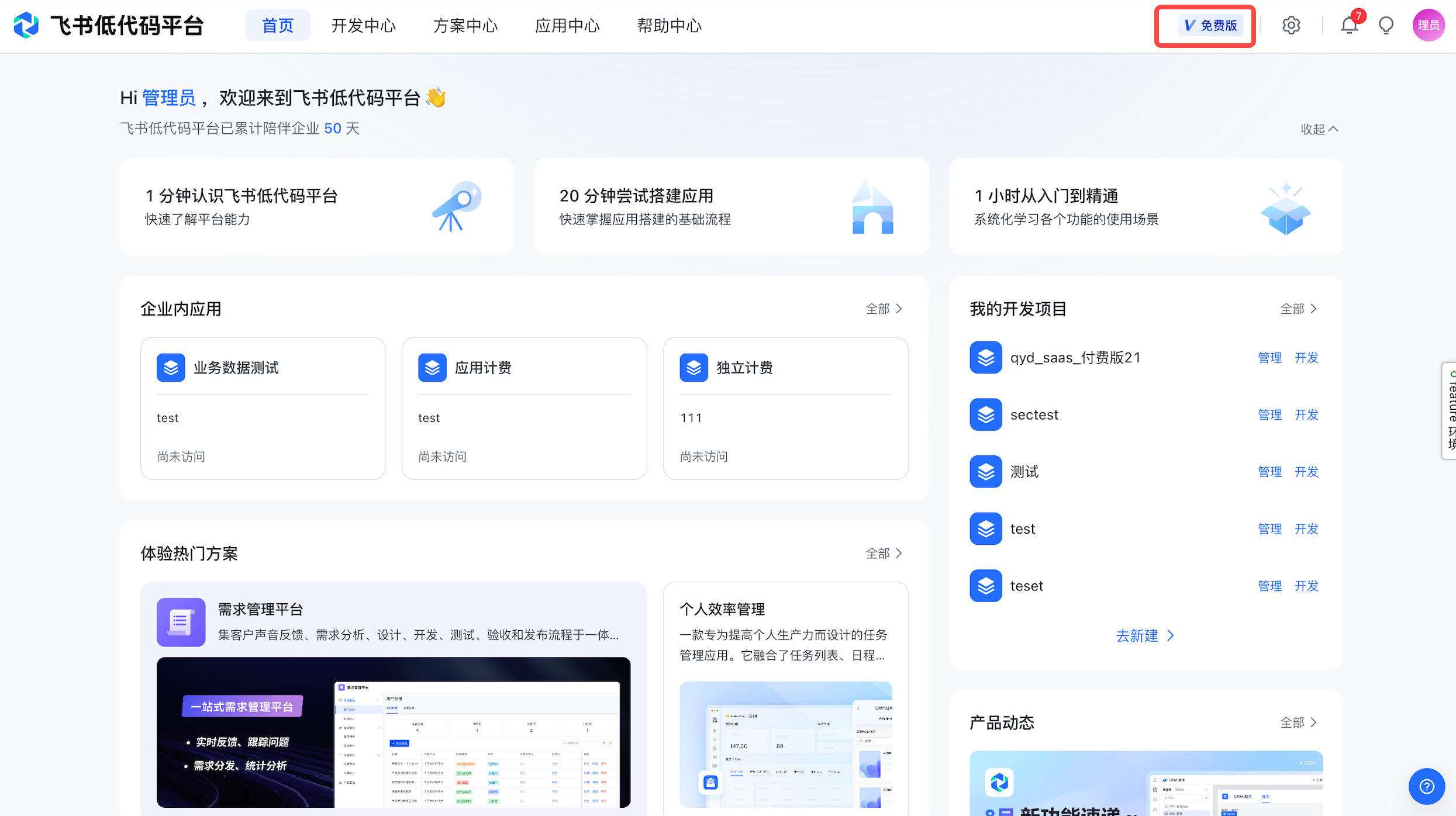Click the 应用计费 app icon
The width and height of the screenshot is (1456, 816).
coord(432,368)
